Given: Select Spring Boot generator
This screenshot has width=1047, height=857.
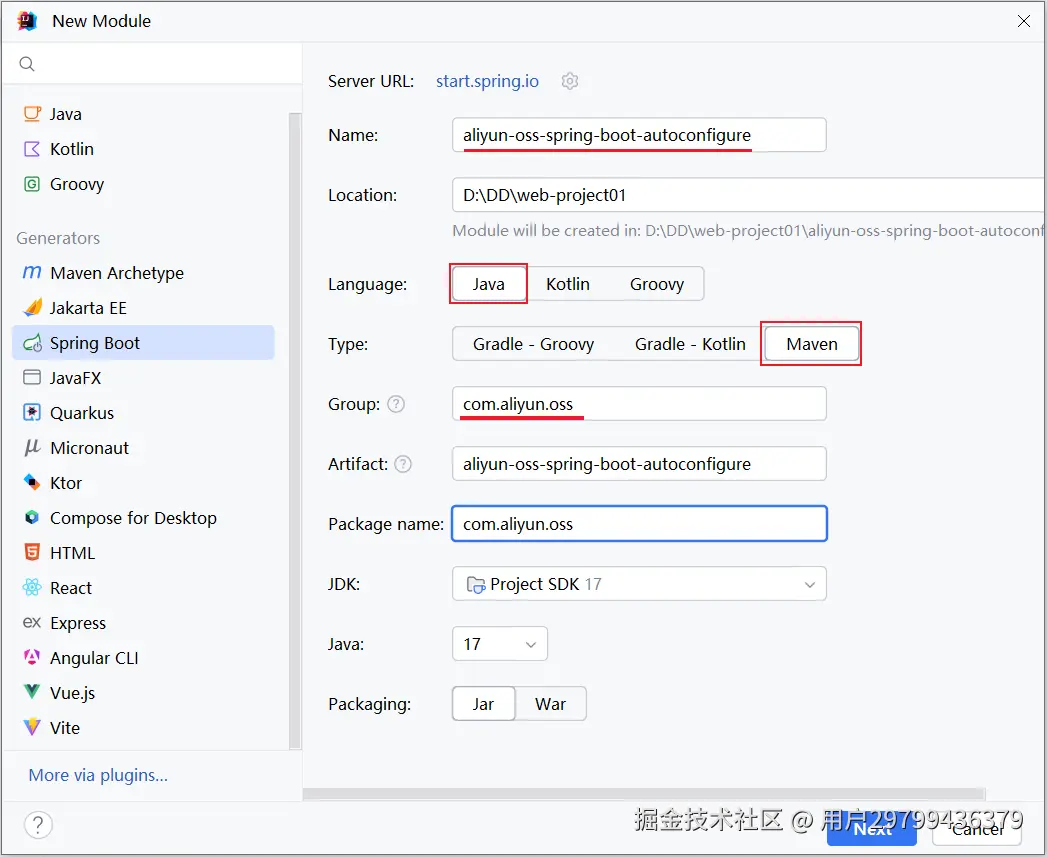Looking at the screenshot, I should tap(144, 343).
